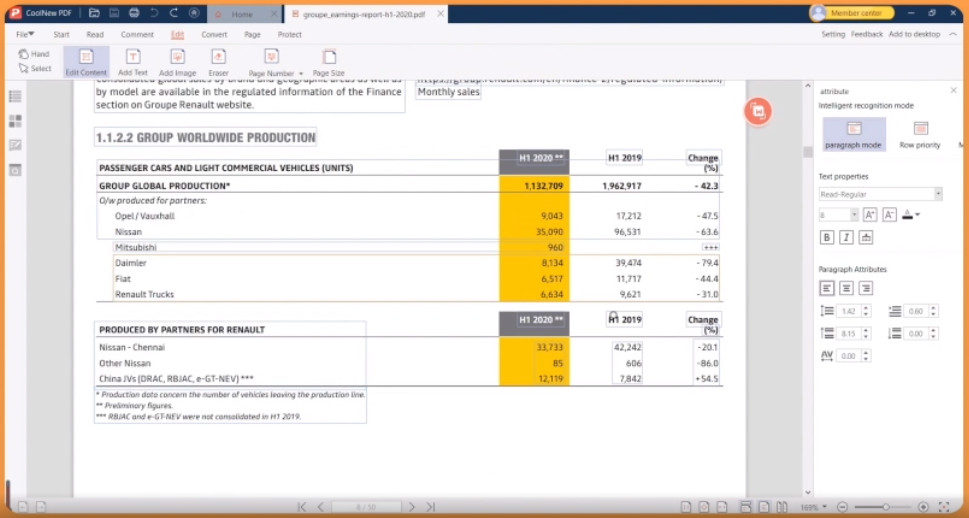Screen dimensions: 969x518
Task: Increase font size with A+ button
Action: [870, 215]
